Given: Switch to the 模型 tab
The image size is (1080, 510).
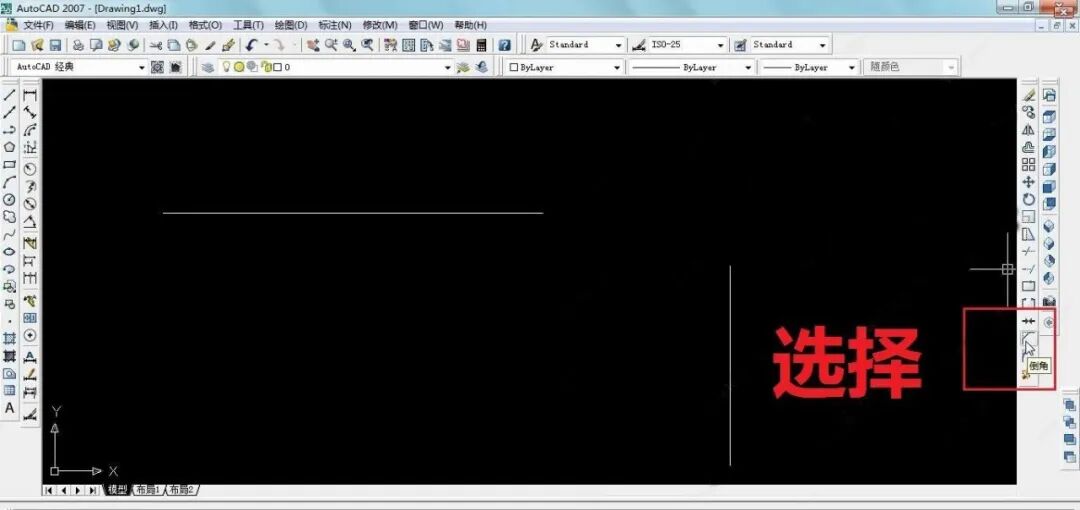Looking at the screenshot, I should [x=117, y=490].
